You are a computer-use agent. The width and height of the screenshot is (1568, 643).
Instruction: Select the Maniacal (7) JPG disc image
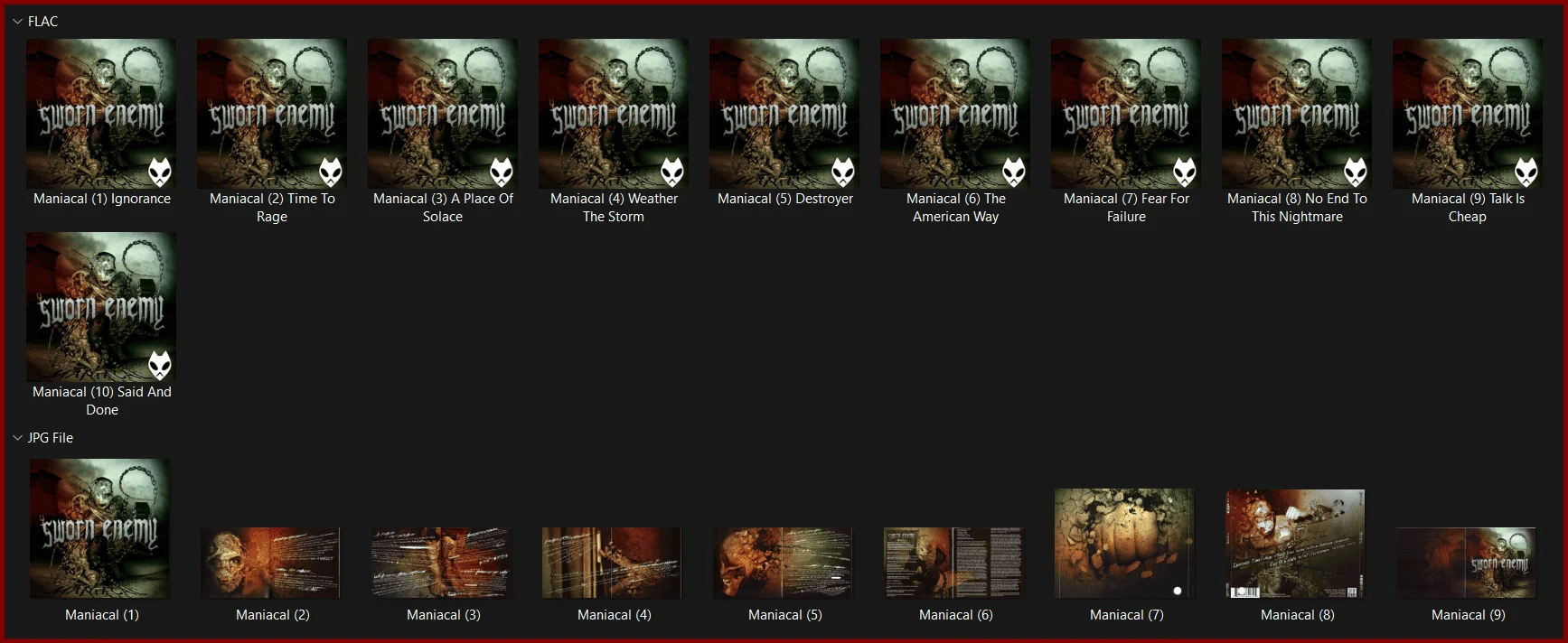point(1124,544)
